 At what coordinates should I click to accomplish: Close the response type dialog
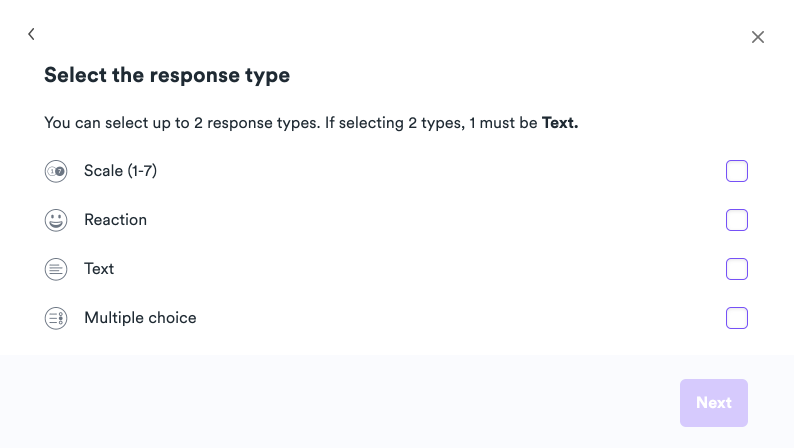[x=758, y=37]
